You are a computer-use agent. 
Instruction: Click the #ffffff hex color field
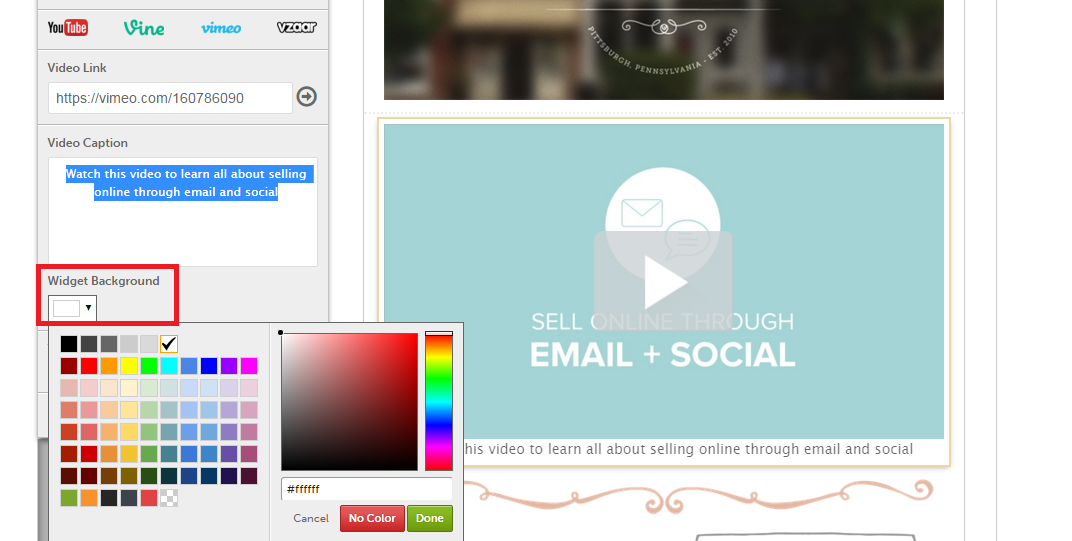366,489
